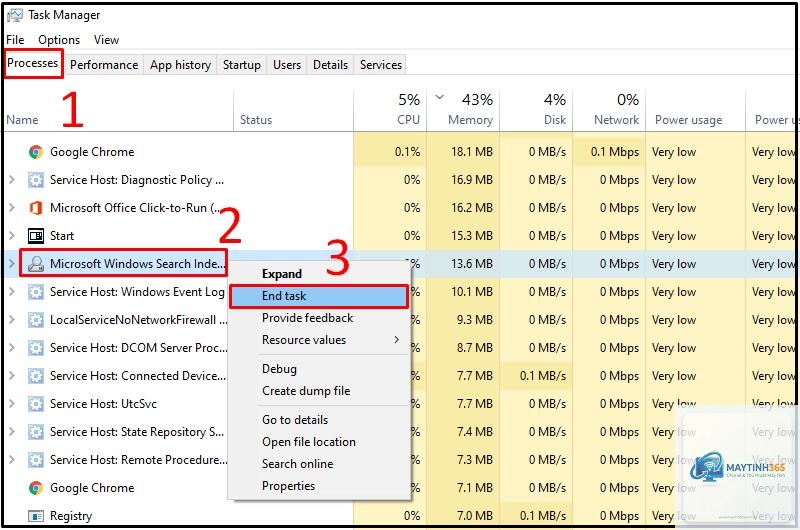800x530 pixels.
Task: Select Properties in the context menu
Action: pyautogui.click(x=319, y=486)
